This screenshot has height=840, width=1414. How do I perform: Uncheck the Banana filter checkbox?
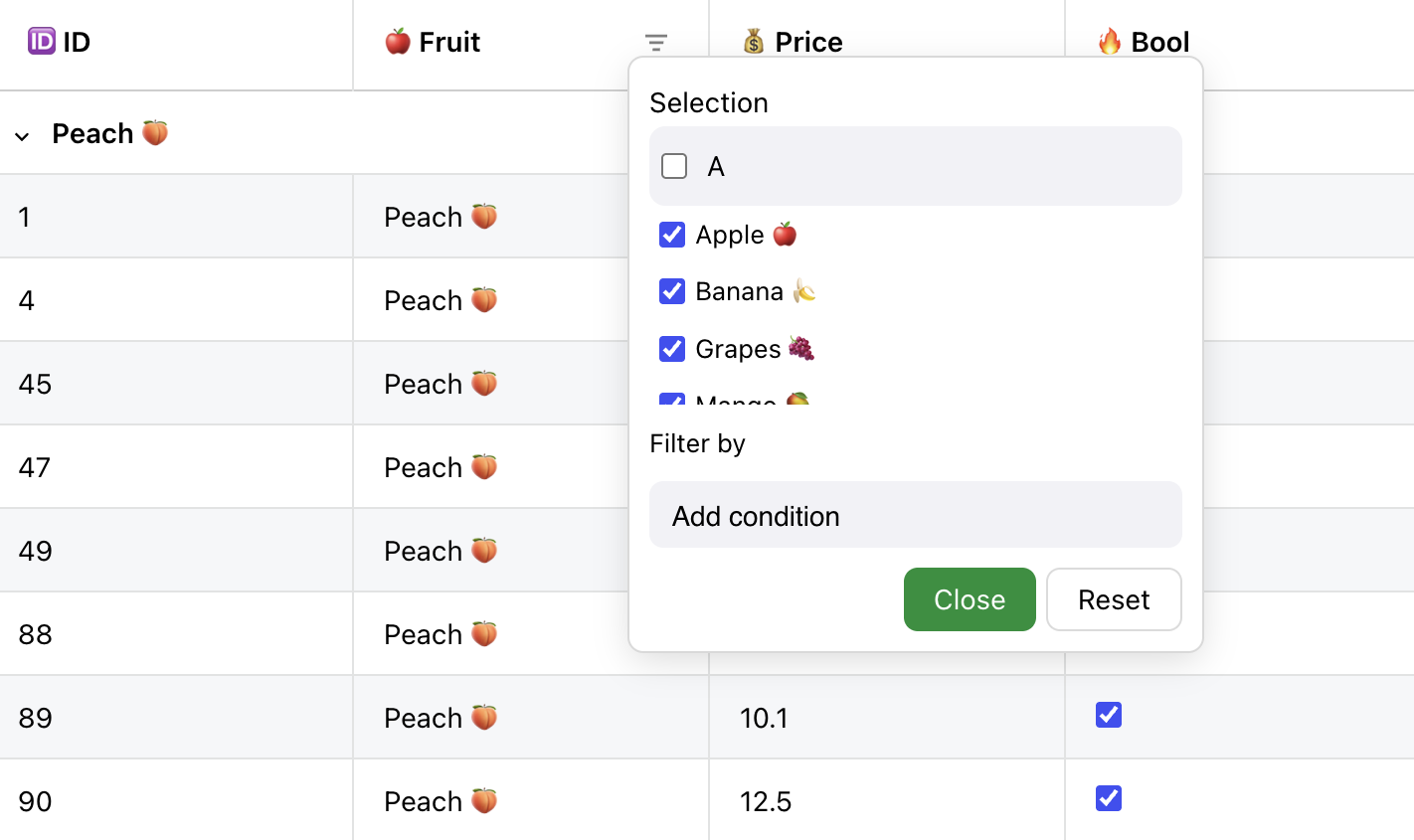(672, 291)
